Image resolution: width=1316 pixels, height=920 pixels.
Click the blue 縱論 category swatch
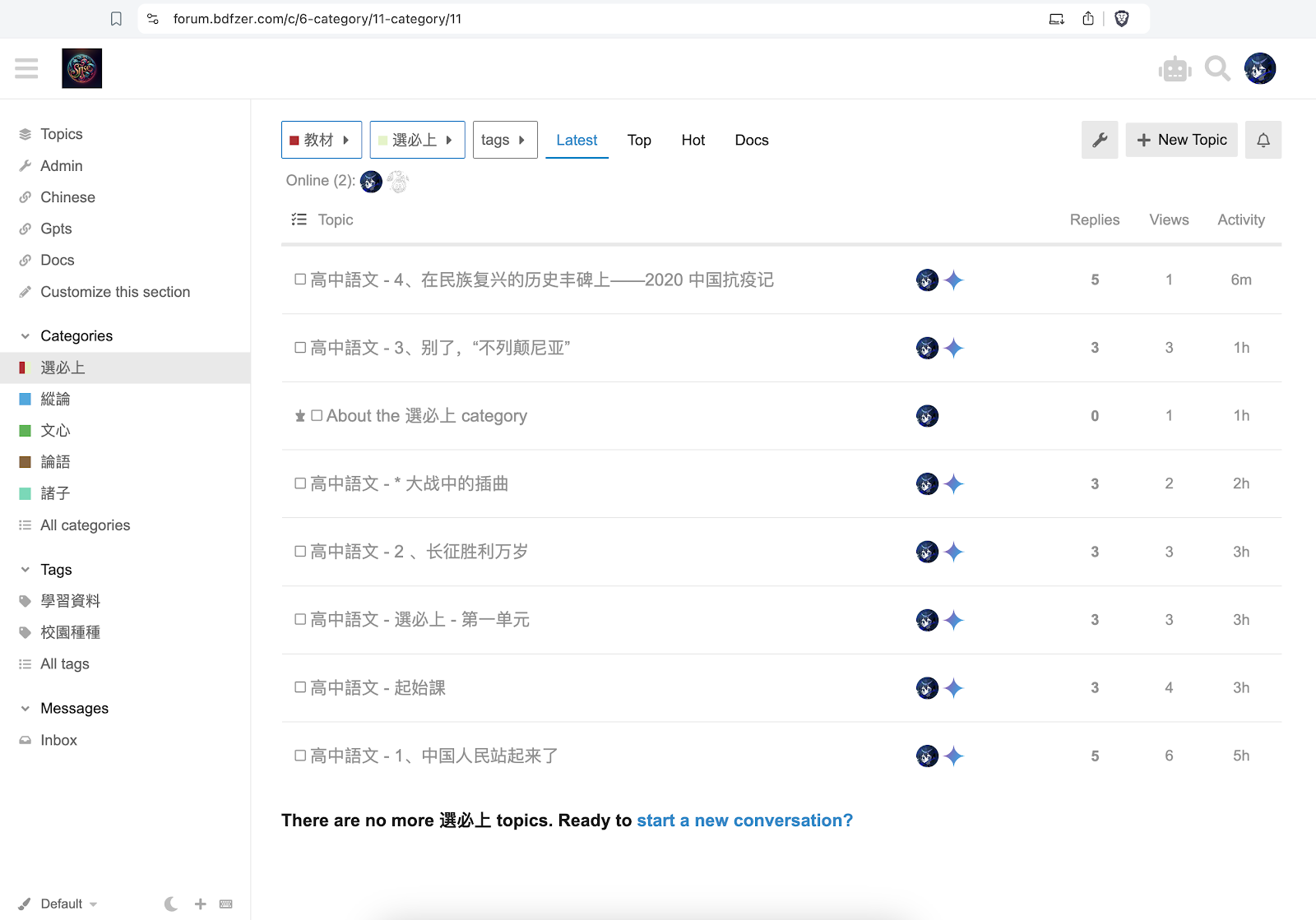pos(25,400)
